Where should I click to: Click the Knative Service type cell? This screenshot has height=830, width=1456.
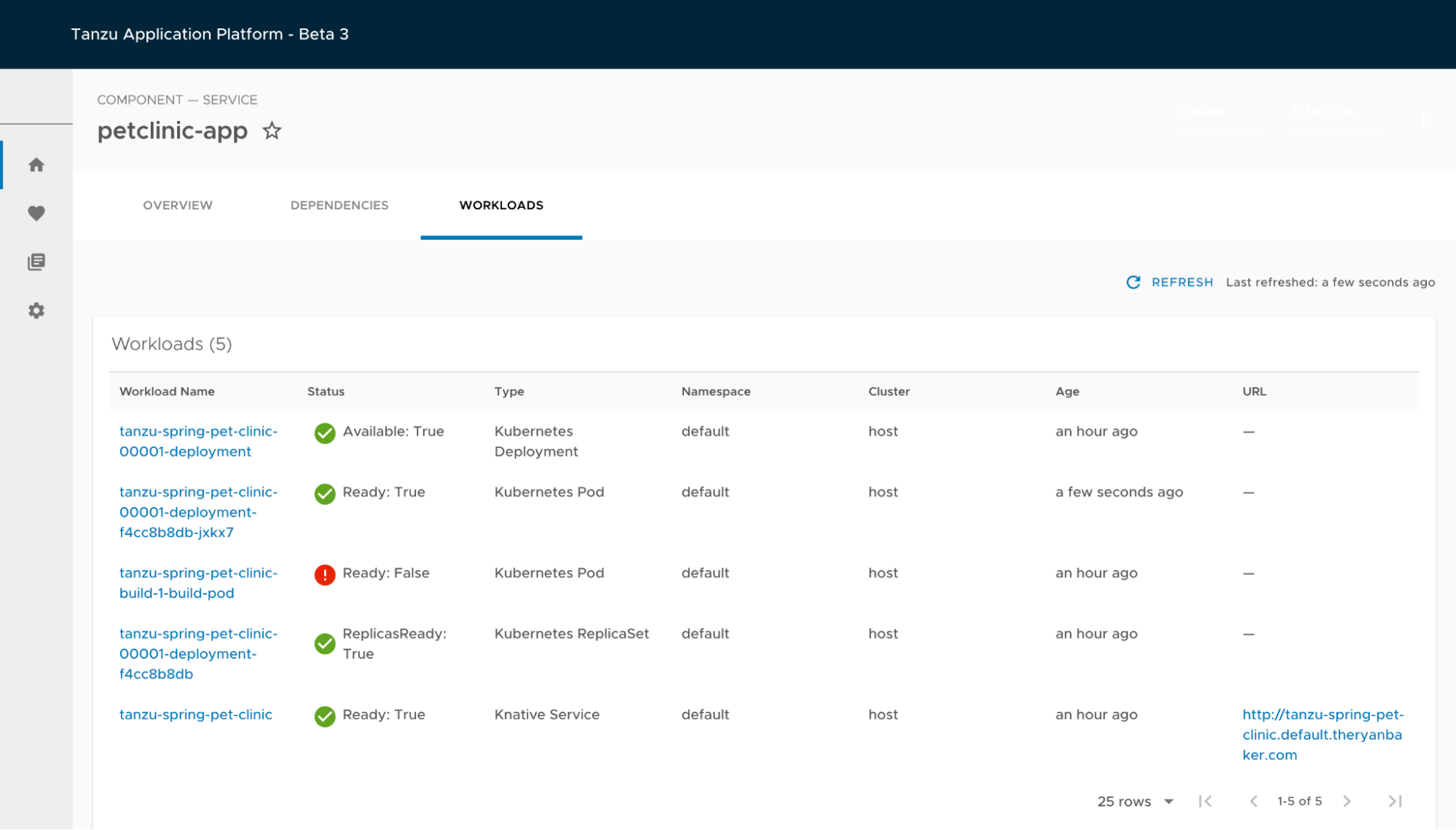547,715
